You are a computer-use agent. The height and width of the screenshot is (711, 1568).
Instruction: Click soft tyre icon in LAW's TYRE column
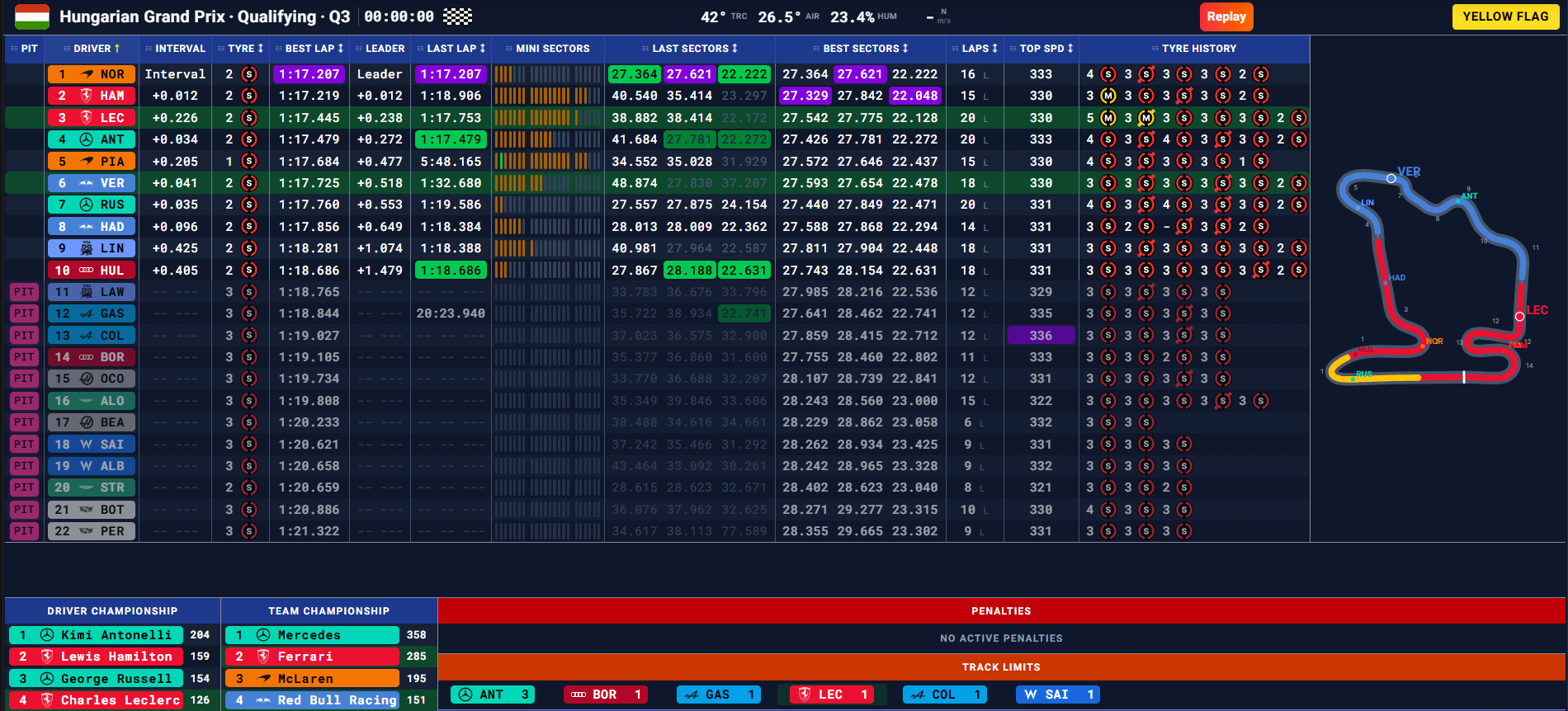point(249,292)
